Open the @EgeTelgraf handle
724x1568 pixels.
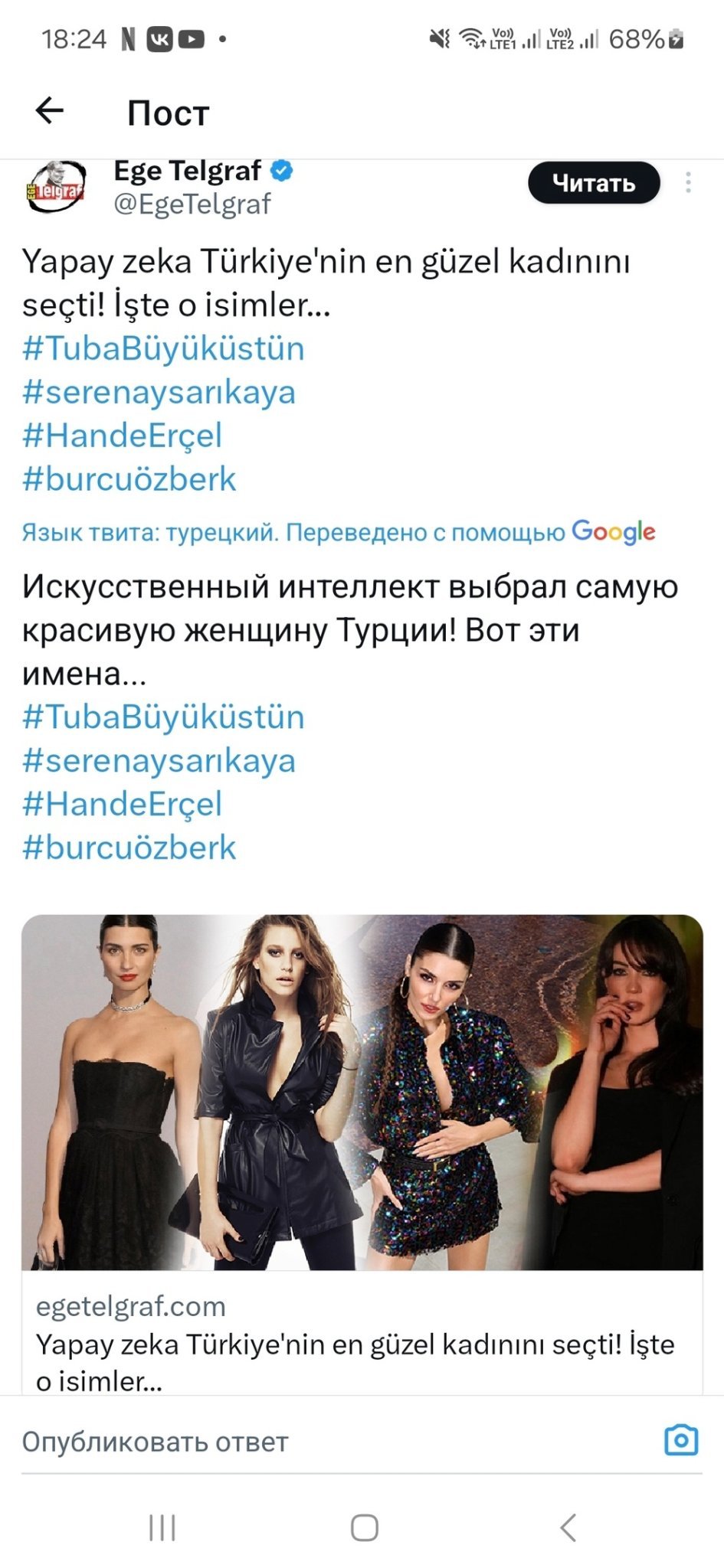tap(192, 204)
